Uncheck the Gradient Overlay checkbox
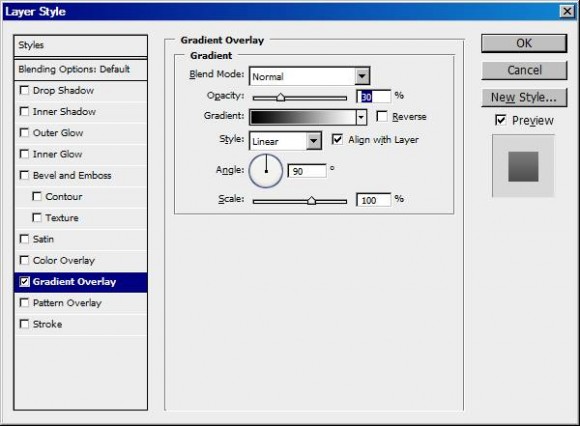 [24, 281]
